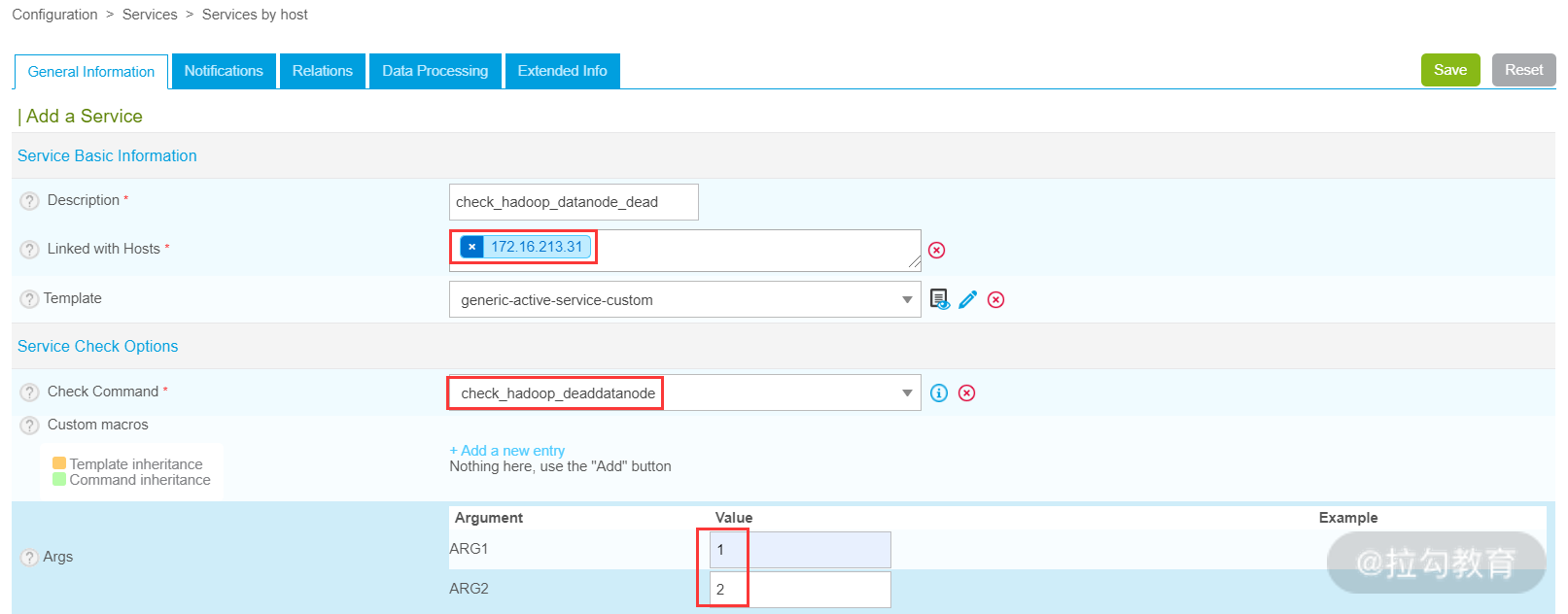Clear Linked with Hosts field red icon
The image size is (1568, 614).
937,251
